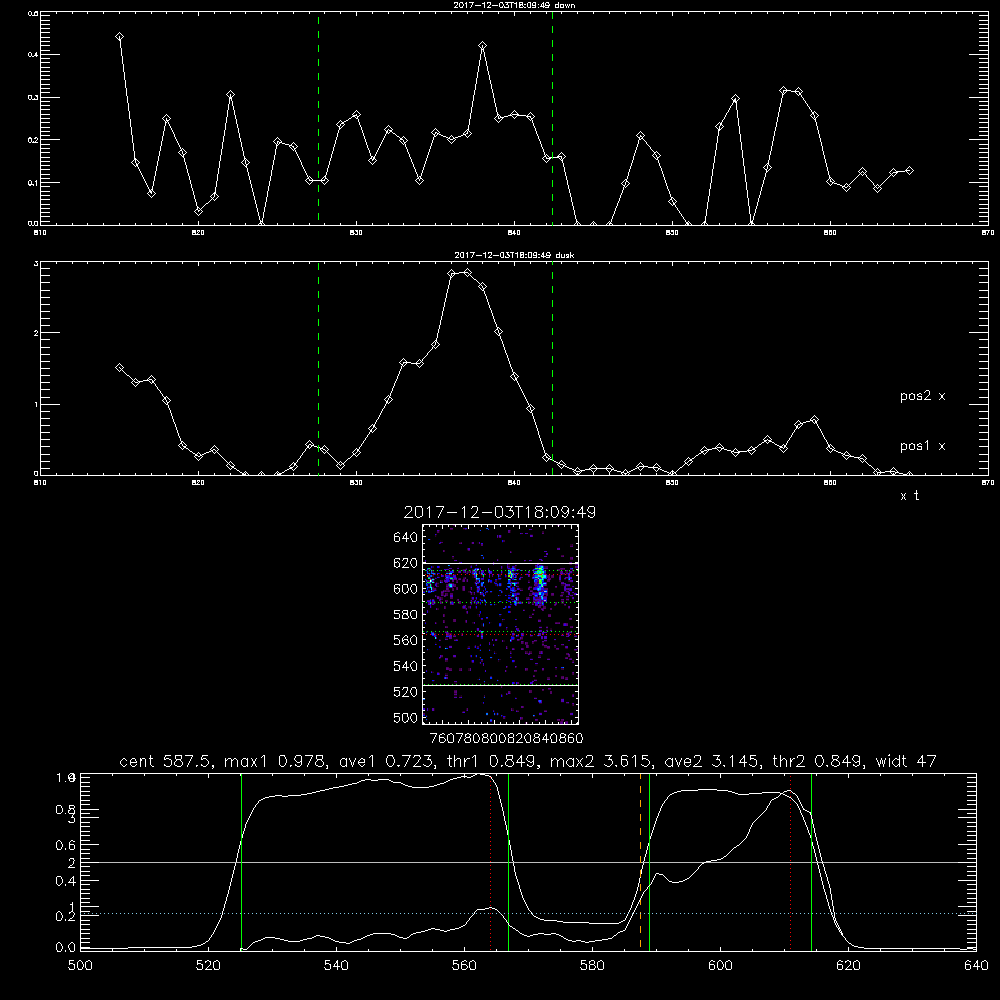
Task: Click the green vertical line near 614 in bottom plot
Action: pyautogui.click(x=811, y=862)
